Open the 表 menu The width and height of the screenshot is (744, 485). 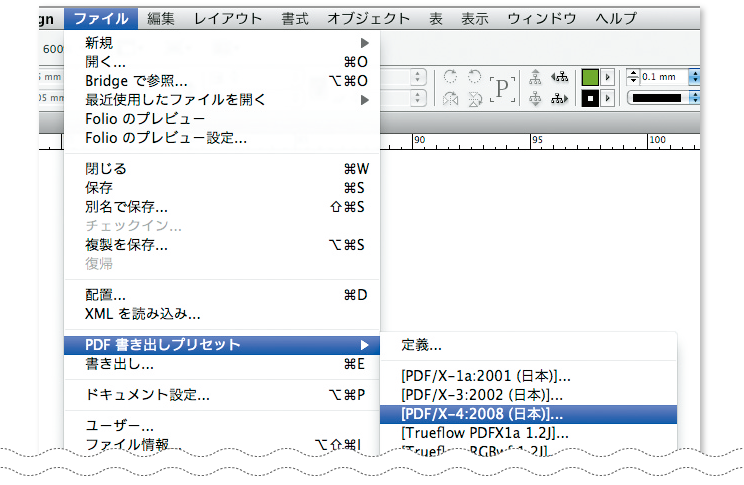click(436, 19)
